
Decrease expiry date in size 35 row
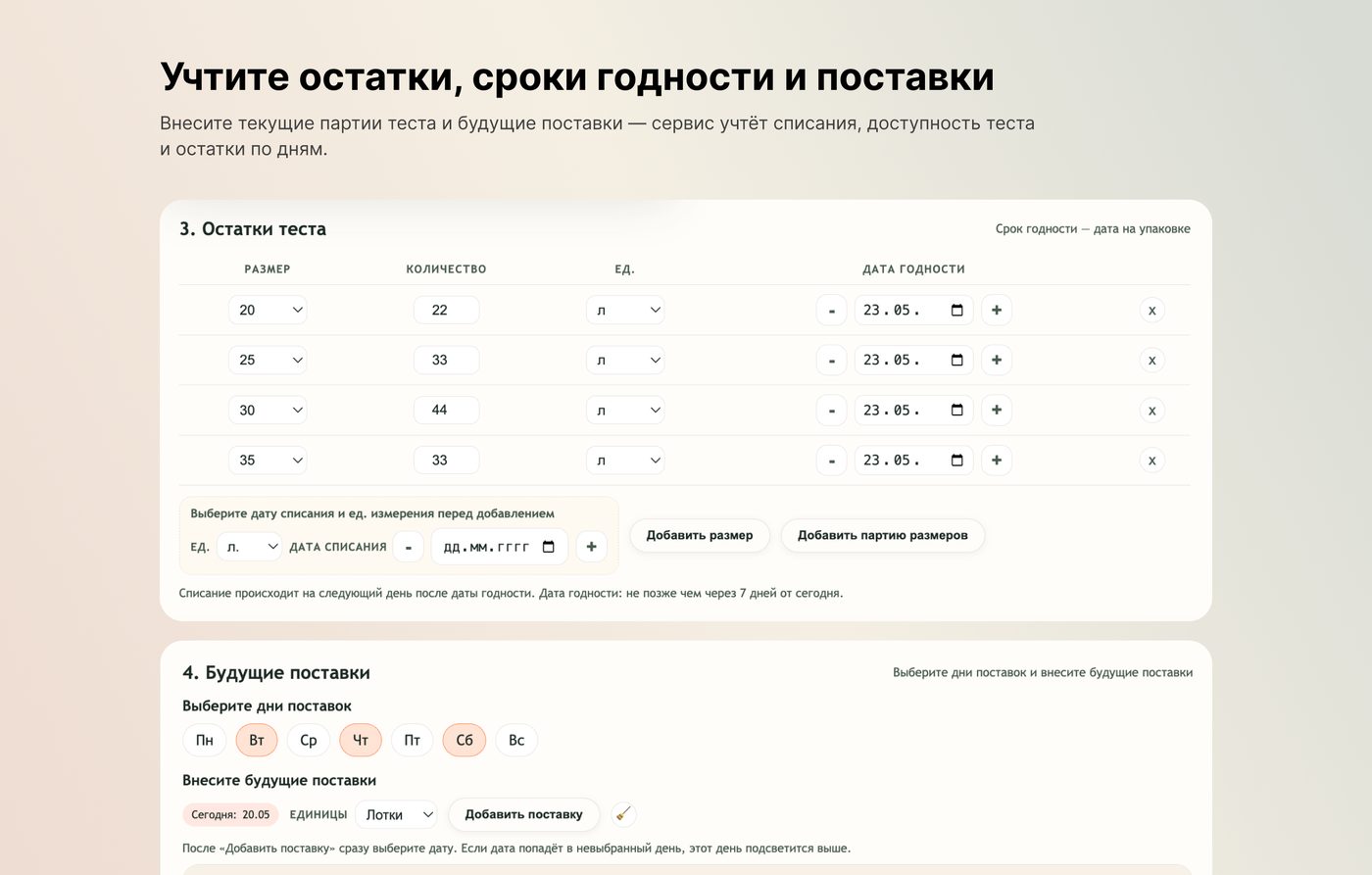pos(831,461)
